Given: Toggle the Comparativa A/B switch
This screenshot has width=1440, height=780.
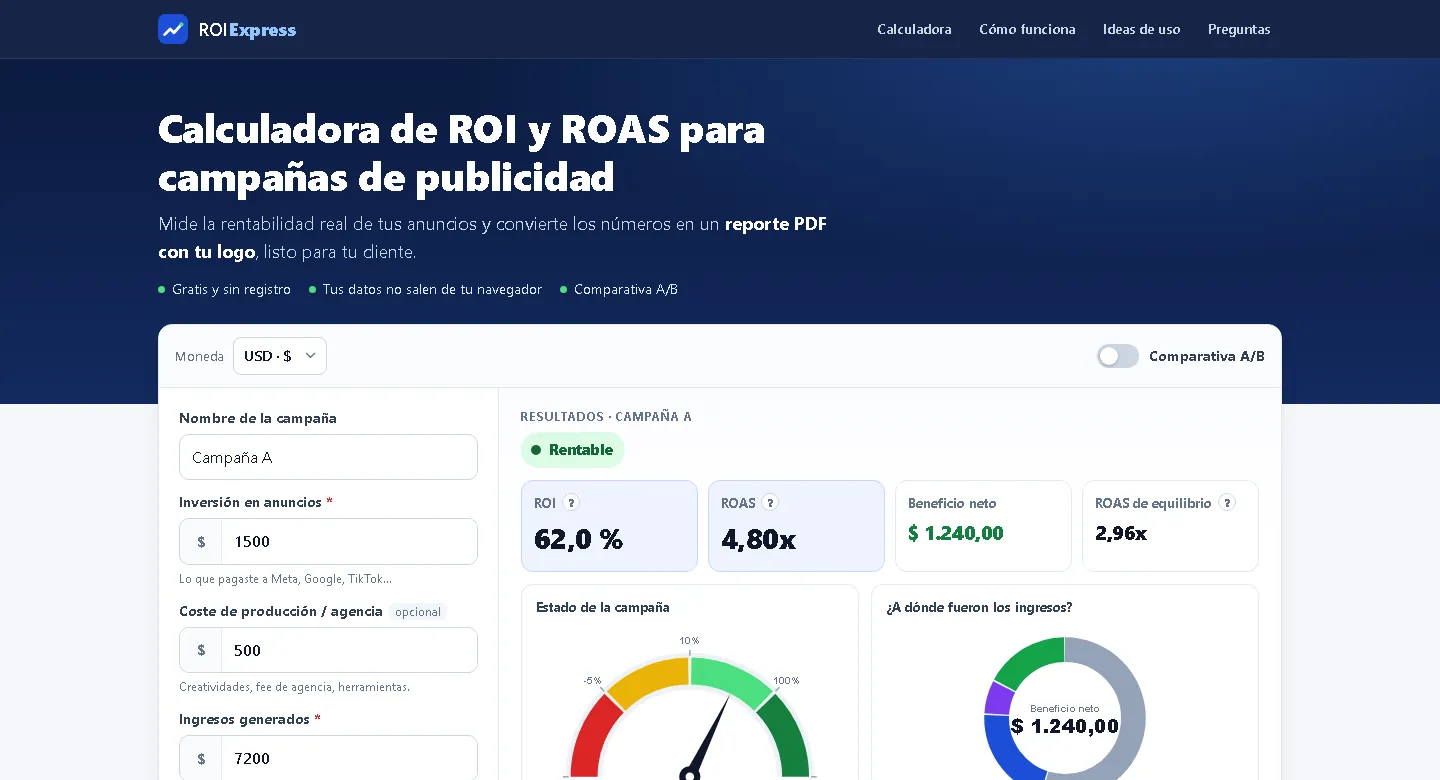Looking at the screenshot, I should pyautogui.click(x=1118, y=356).
